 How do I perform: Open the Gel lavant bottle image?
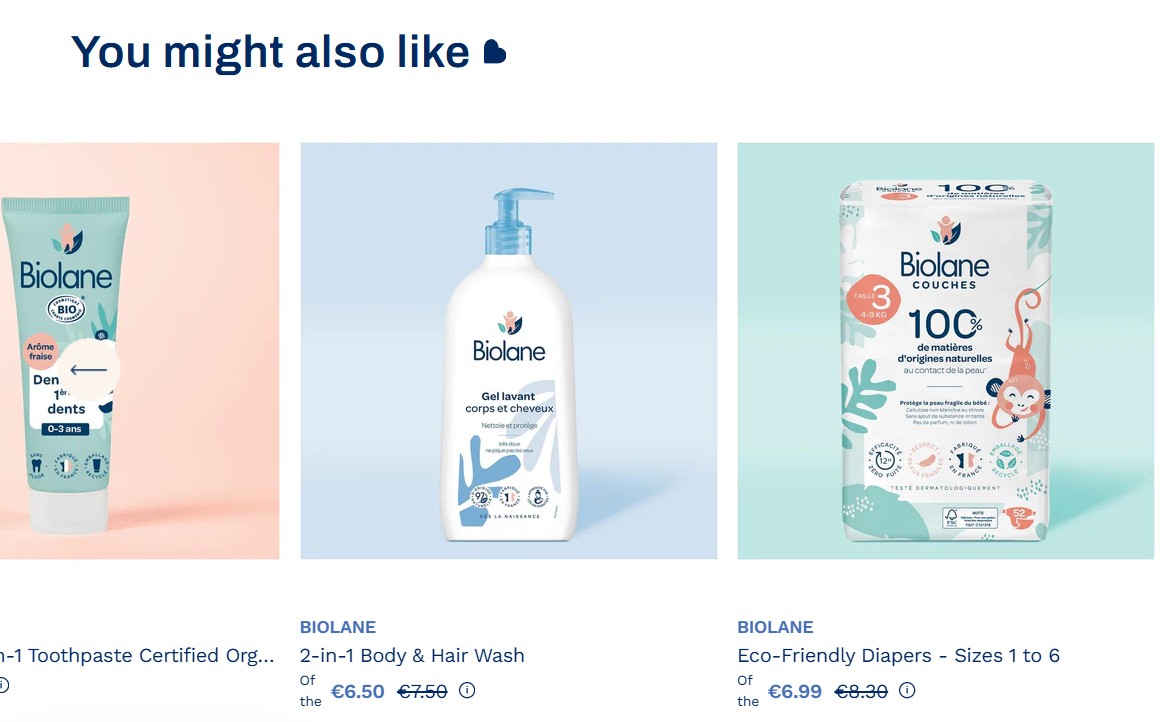[508, 351]
